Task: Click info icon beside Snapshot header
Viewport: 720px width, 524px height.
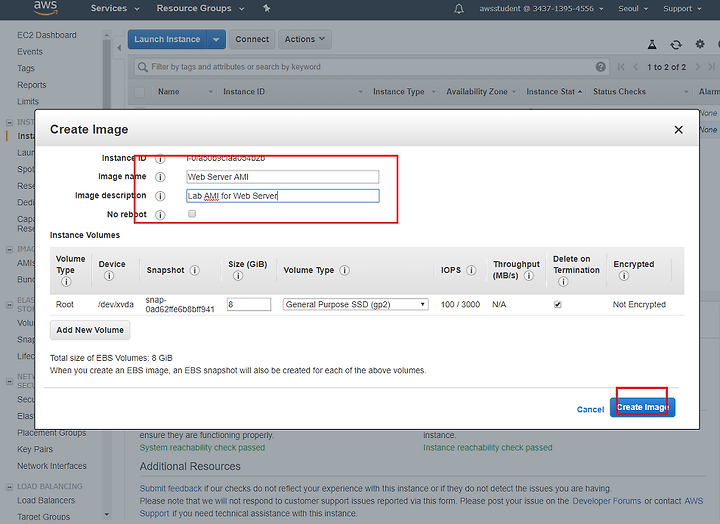Action: 195,270
